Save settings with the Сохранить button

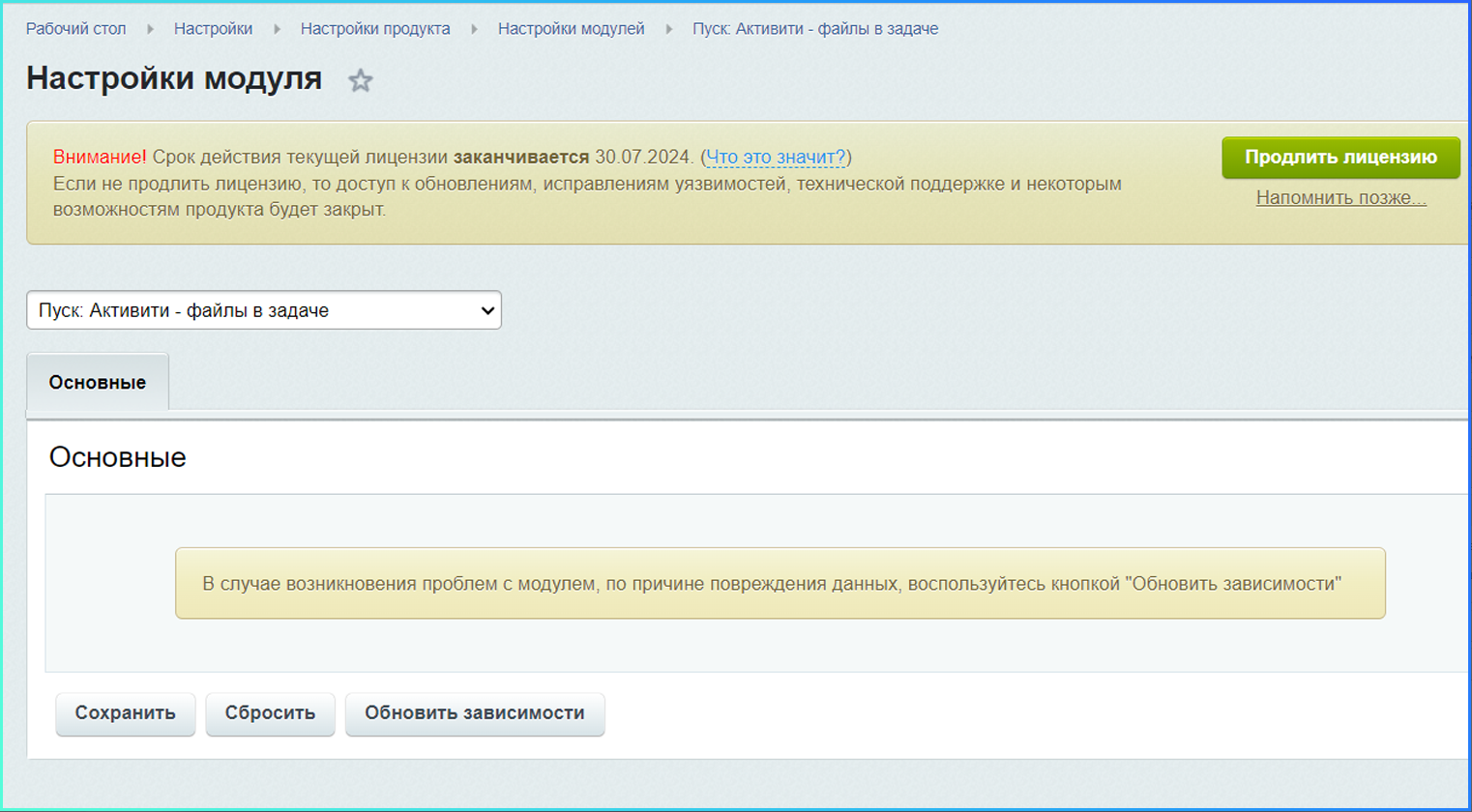click(x=126, y=713)
